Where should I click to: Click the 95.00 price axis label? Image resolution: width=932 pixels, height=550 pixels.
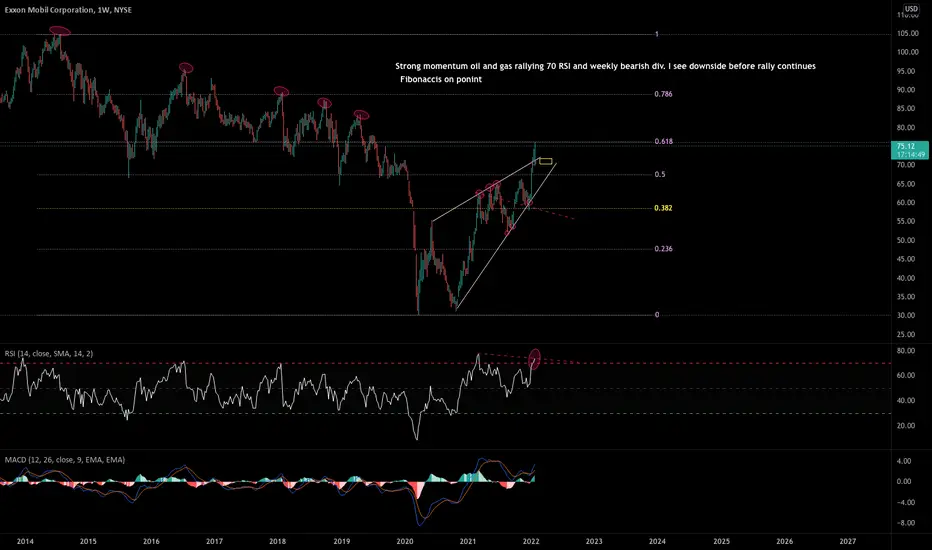point(908,71)
